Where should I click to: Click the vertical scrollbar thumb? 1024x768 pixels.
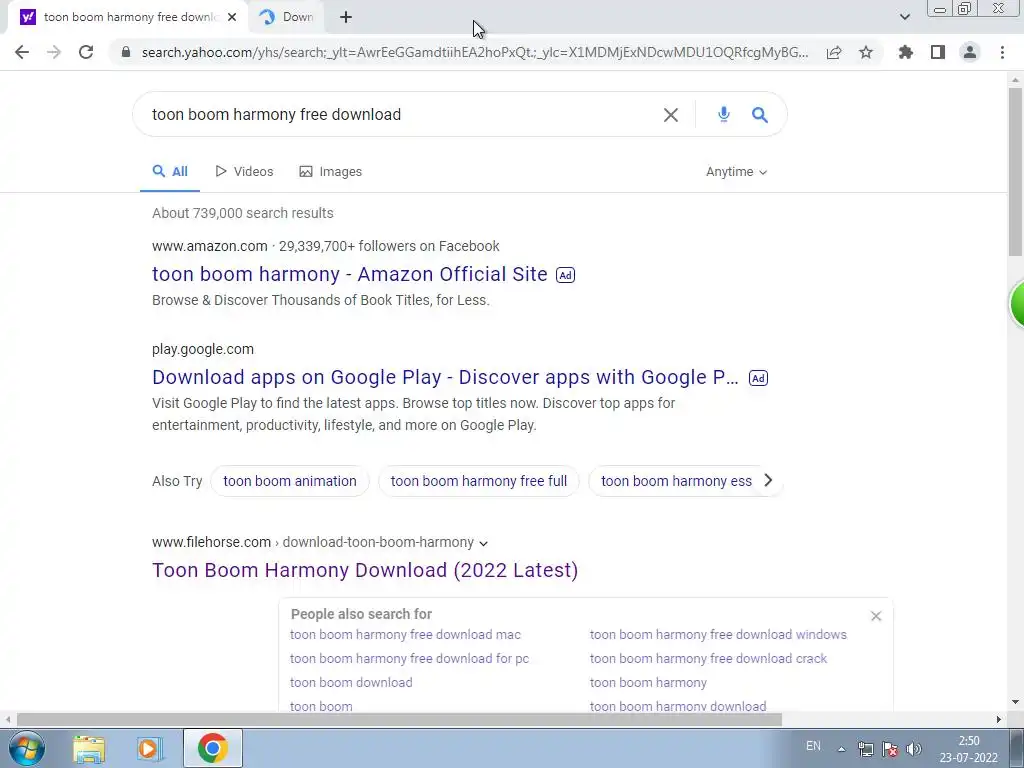coord(1015,172)
